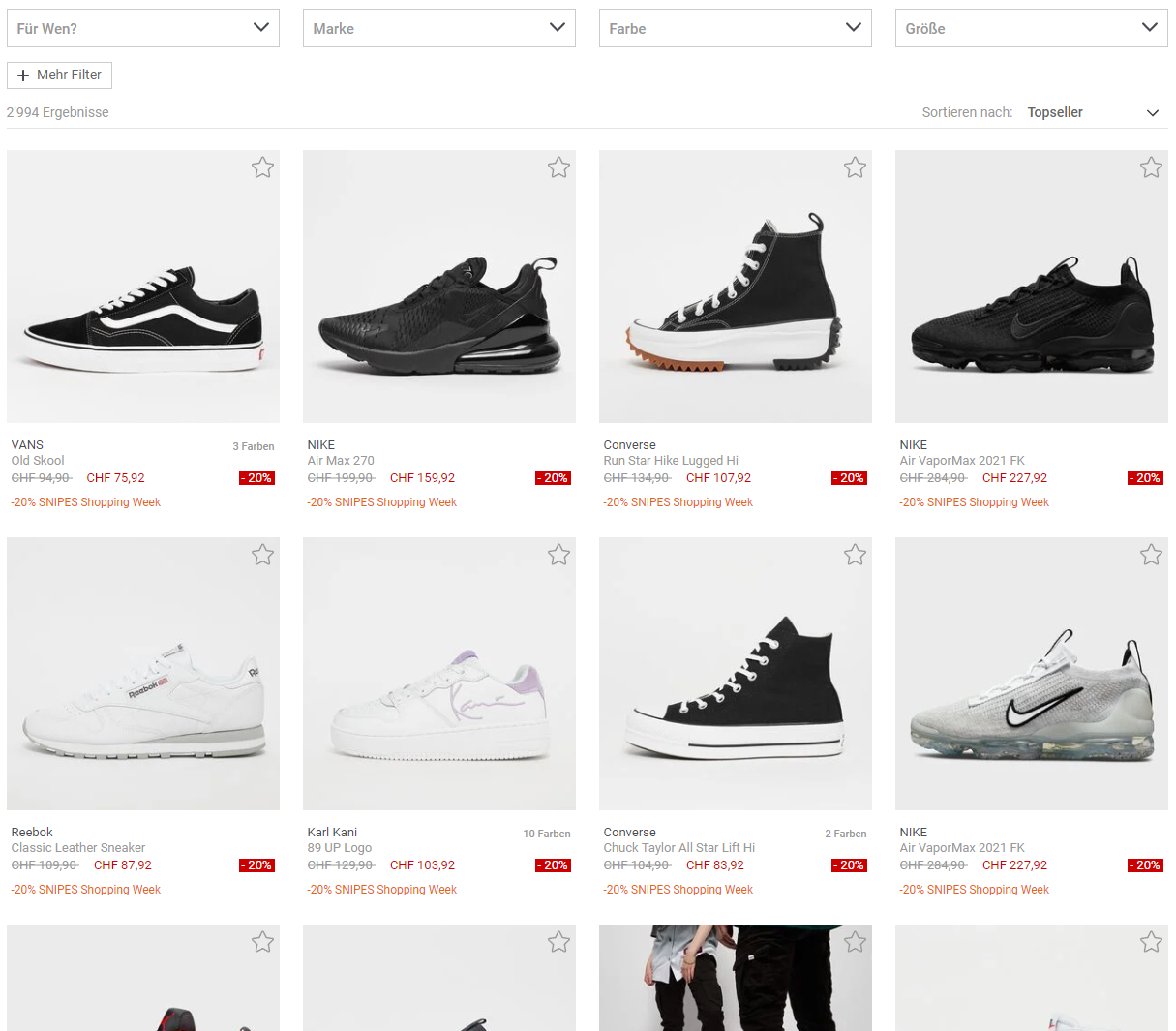The width and height of the screenshot is (1176, 1031).
Task: Favorite the Reebok Classic Leather Sneaker
Action: [x=262, y=555]
